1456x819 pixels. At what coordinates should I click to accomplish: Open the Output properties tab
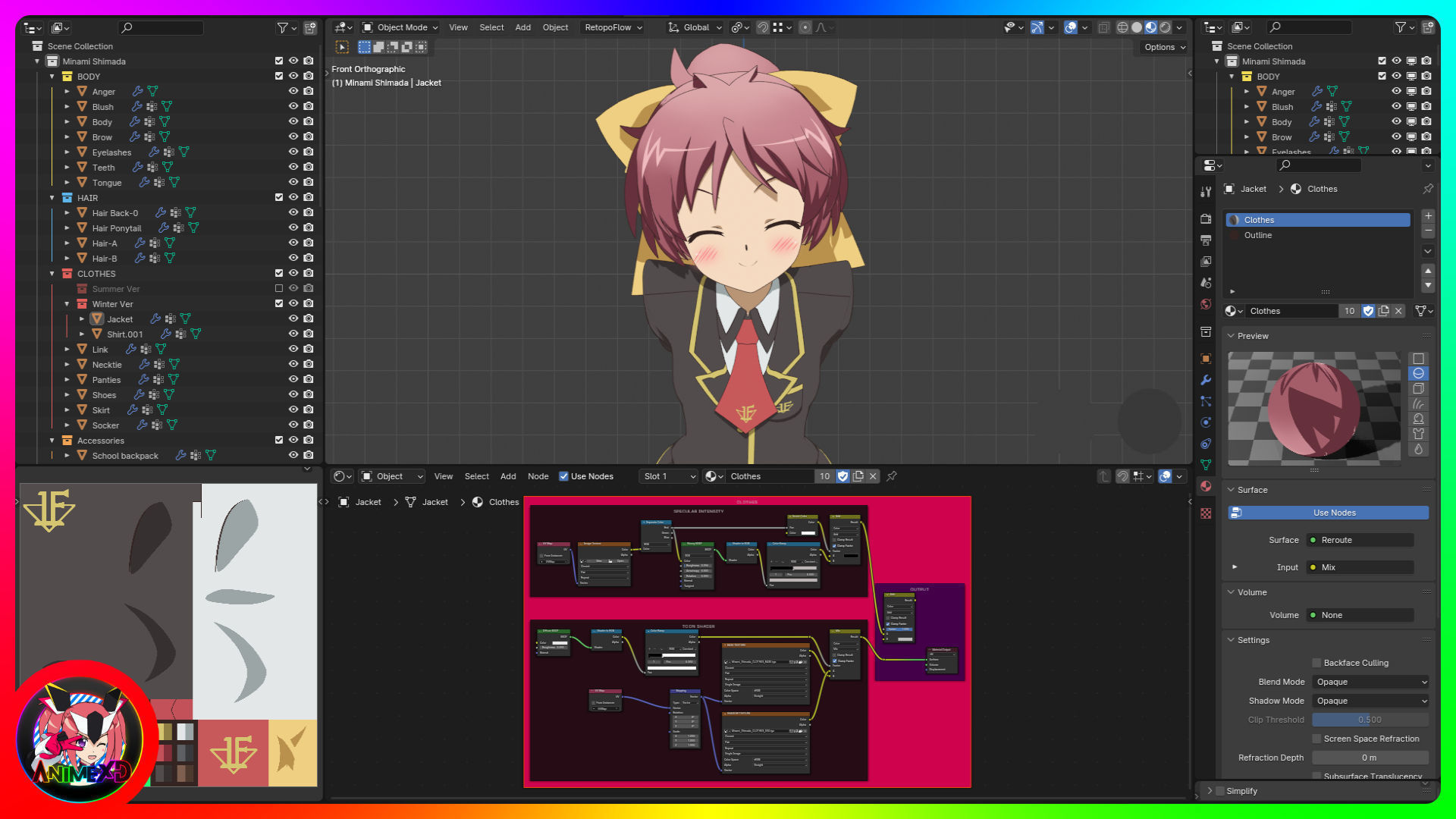tap(1206, 240)
